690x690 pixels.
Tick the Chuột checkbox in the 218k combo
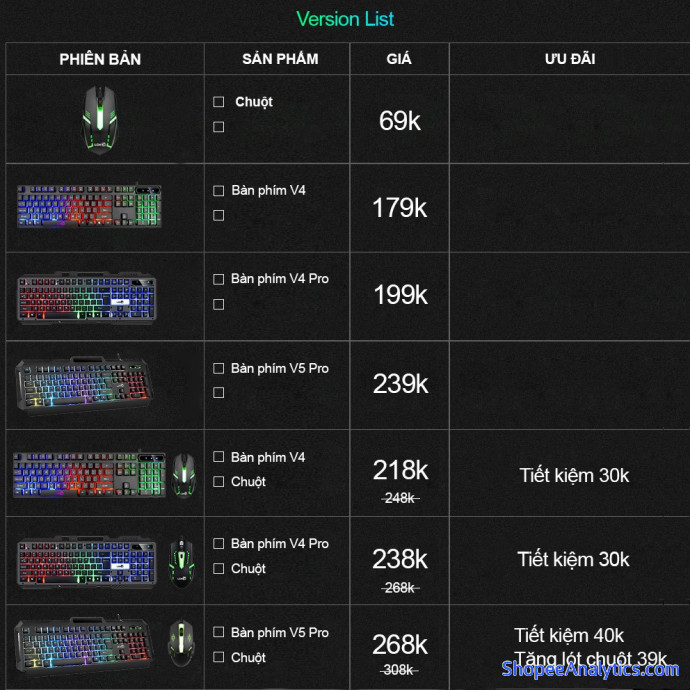[x=219, y=482]
